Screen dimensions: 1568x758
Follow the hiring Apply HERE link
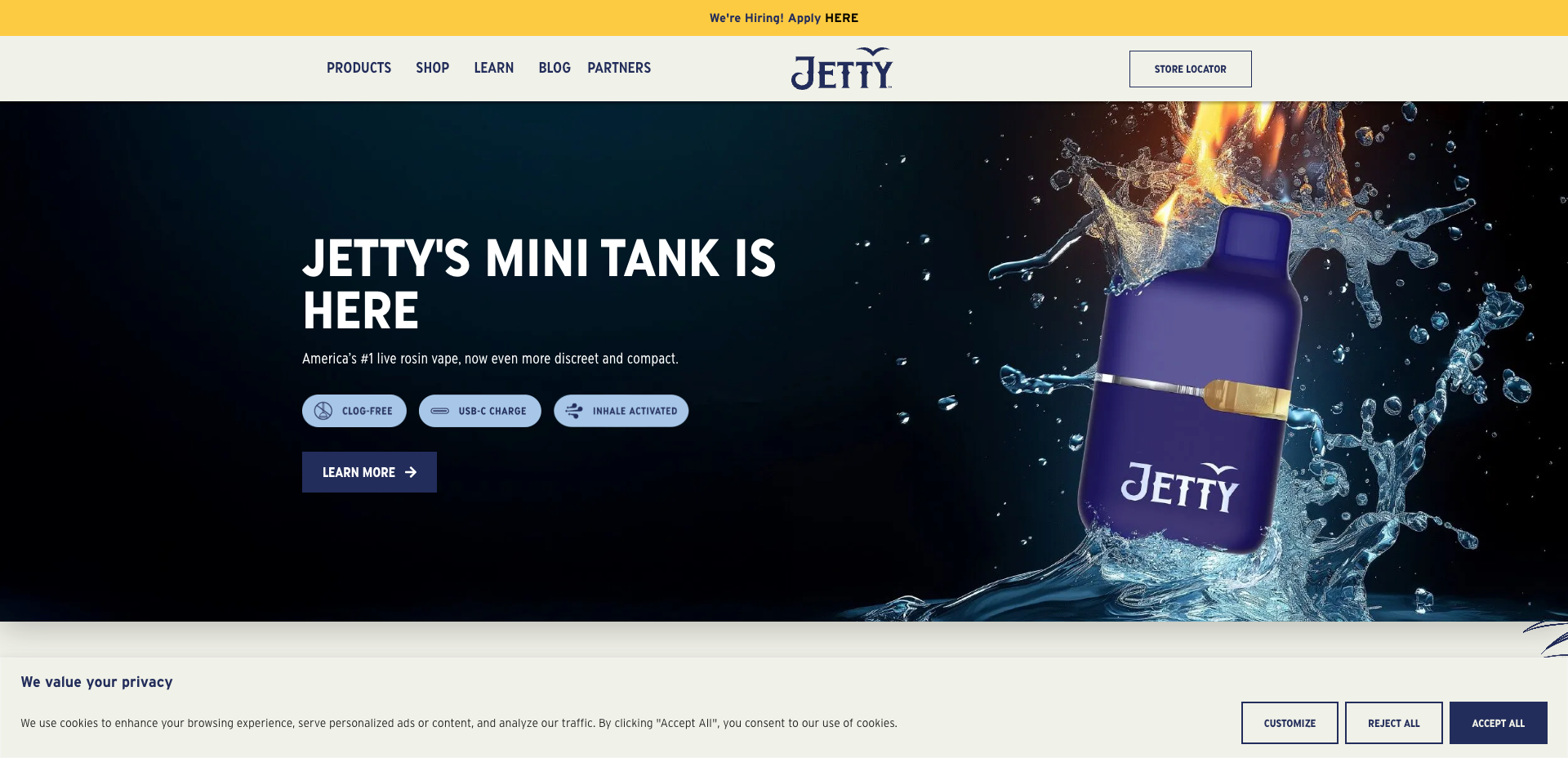point(841,18)
